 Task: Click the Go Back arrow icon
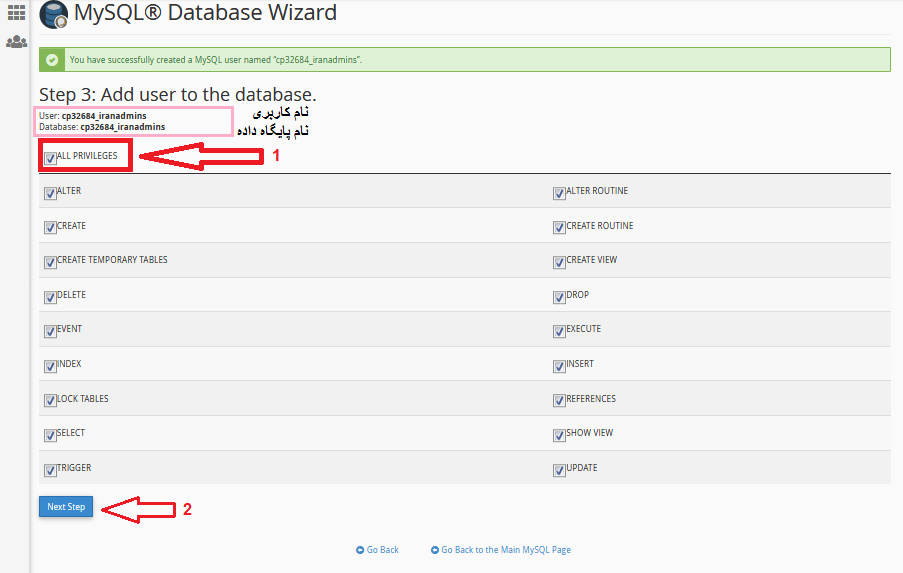[360, 550]
